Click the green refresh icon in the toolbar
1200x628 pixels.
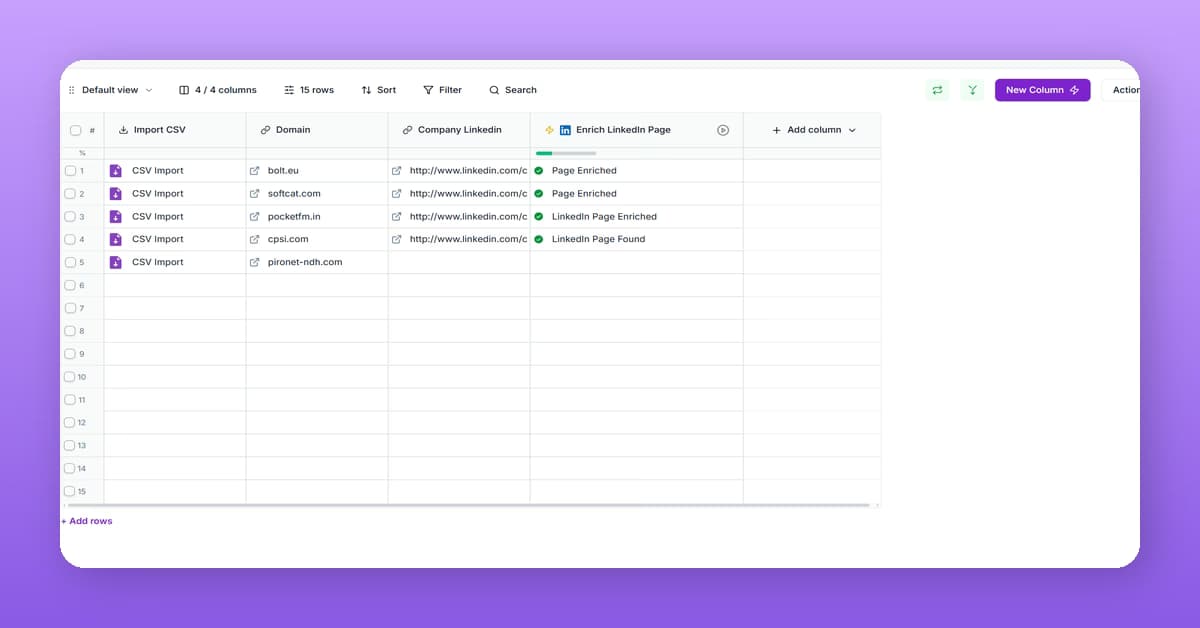937,89
